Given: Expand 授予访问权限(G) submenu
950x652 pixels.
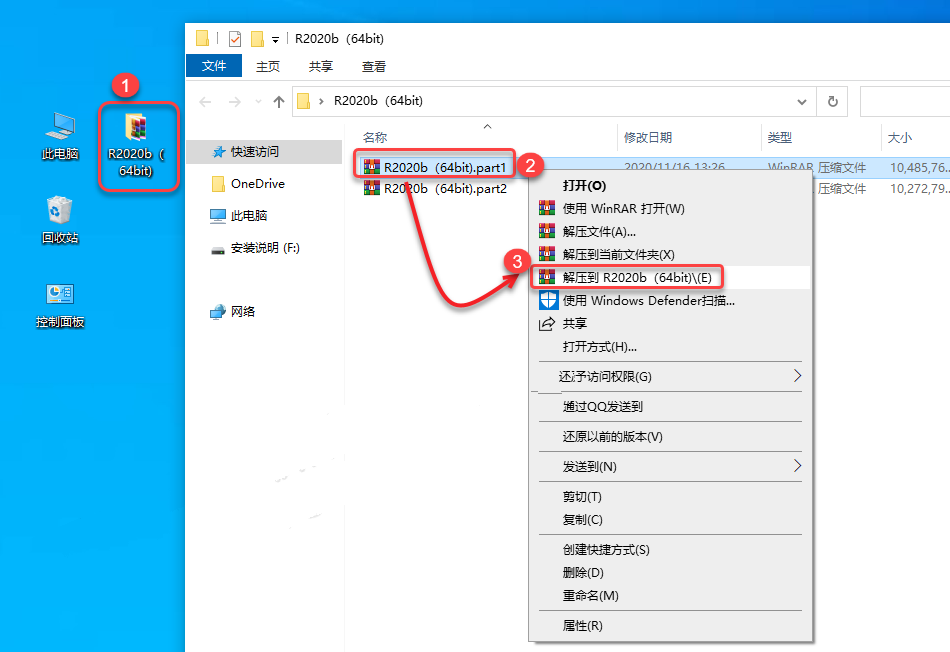Looking at the screenshot, I should click(x=669, y=376).
